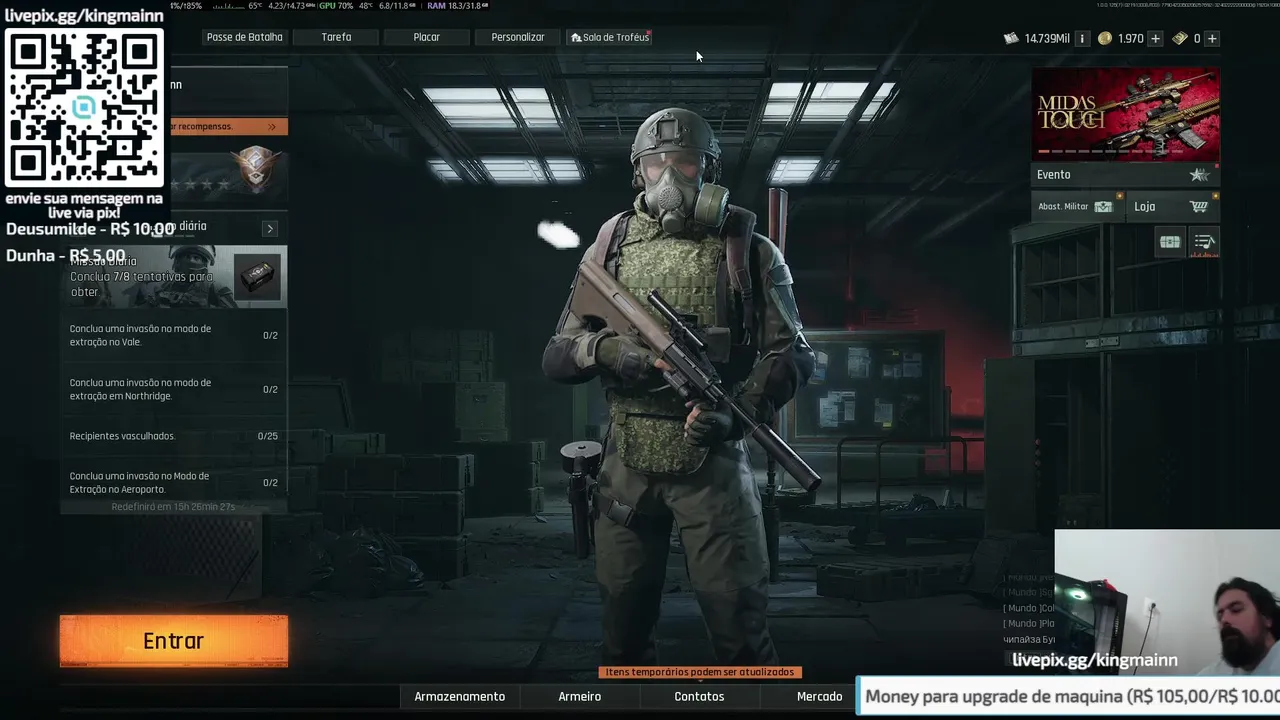This screenshot has height=720, width=1280.
Task: Open Sala de Troféus tab
Action: click(x=609, y=37)
